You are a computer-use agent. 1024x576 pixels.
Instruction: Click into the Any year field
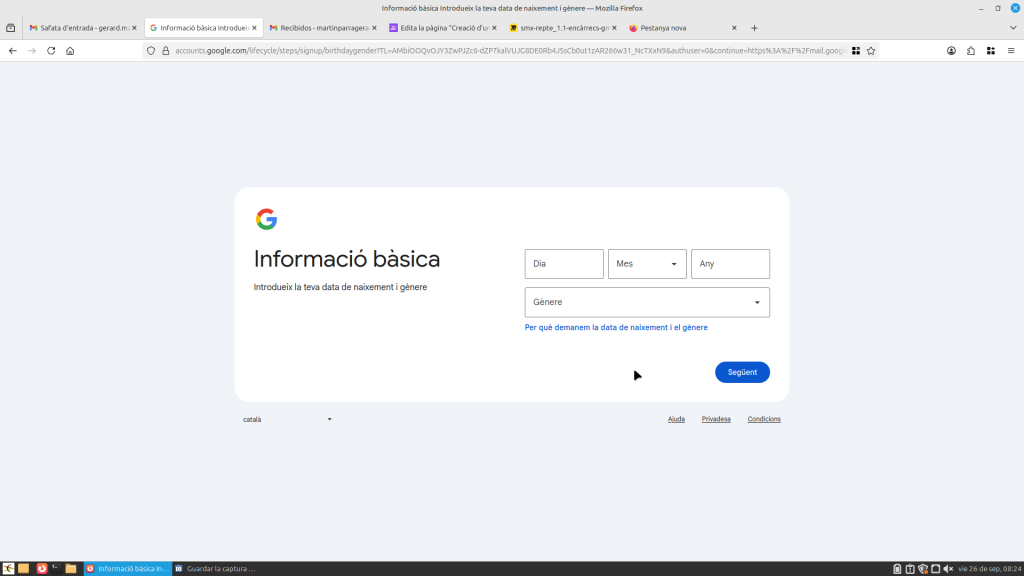point(730,264)
